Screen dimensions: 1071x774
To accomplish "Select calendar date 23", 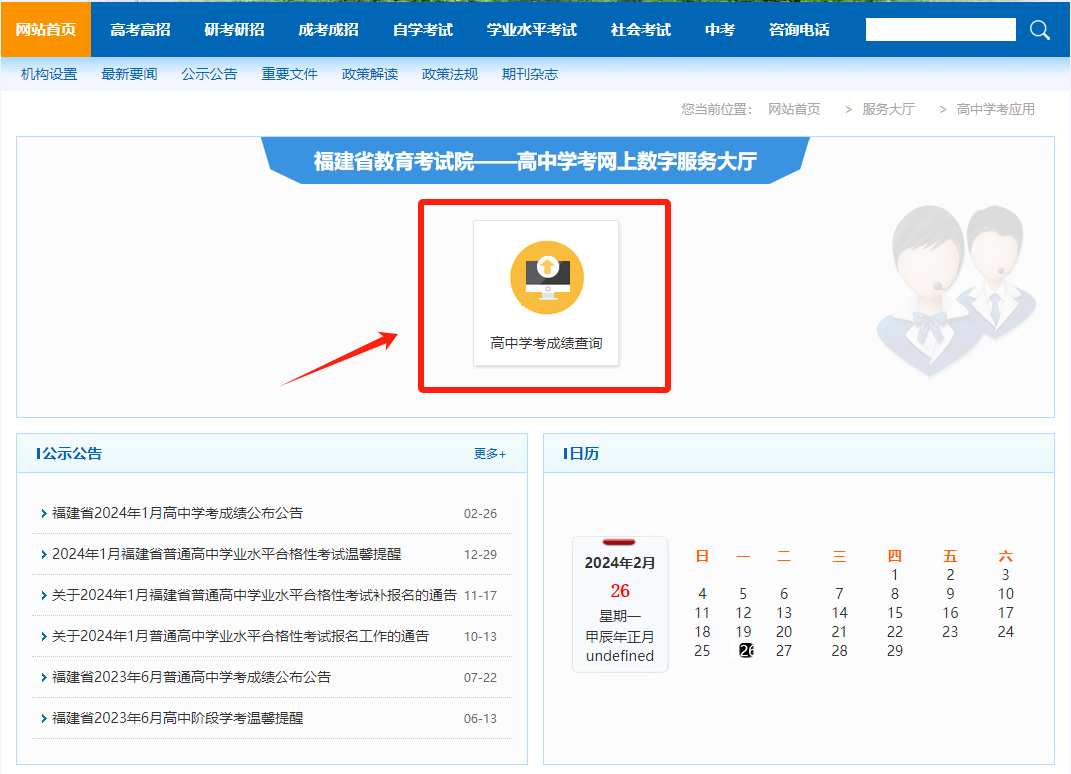I will [950, 632].
